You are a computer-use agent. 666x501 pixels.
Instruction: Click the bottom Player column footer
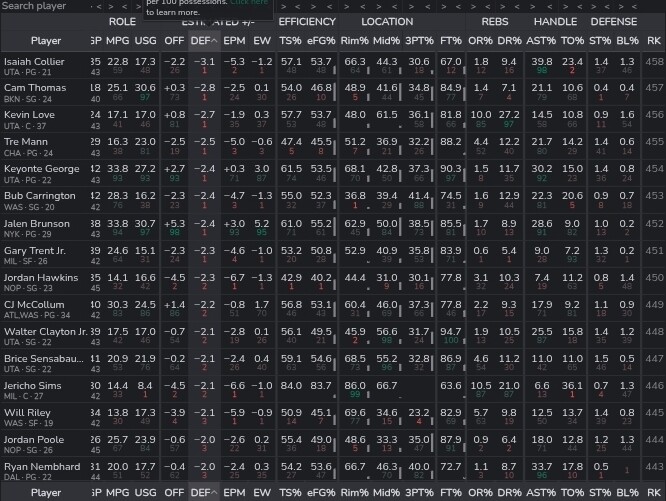(x=45, y=492)
